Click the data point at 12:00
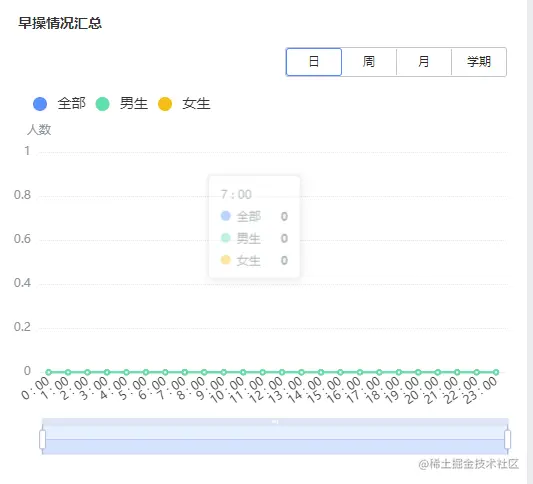533x484 pixels. pos(282,372)
